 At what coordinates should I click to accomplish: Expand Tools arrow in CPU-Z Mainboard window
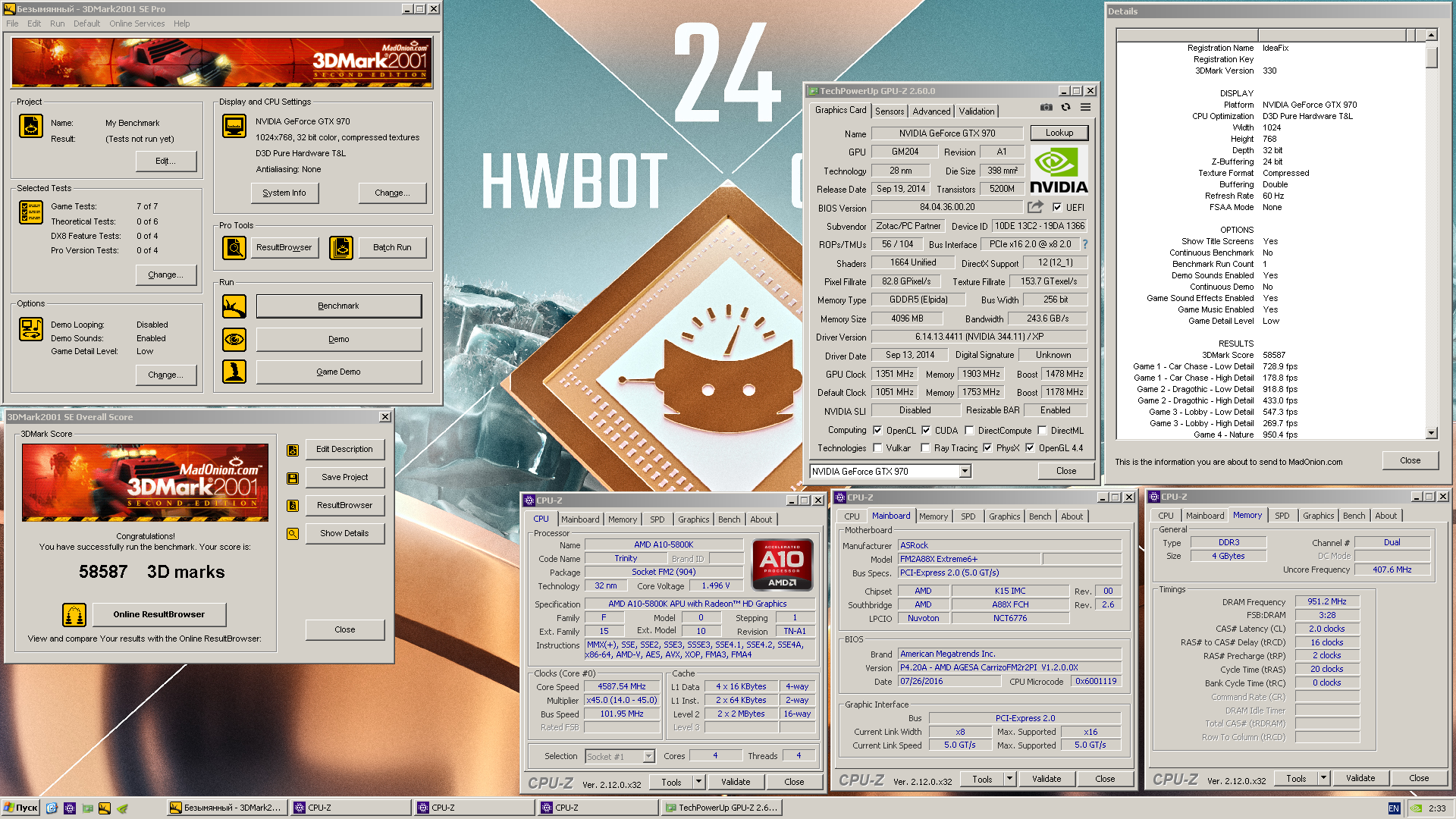[x=1009, y=779]
